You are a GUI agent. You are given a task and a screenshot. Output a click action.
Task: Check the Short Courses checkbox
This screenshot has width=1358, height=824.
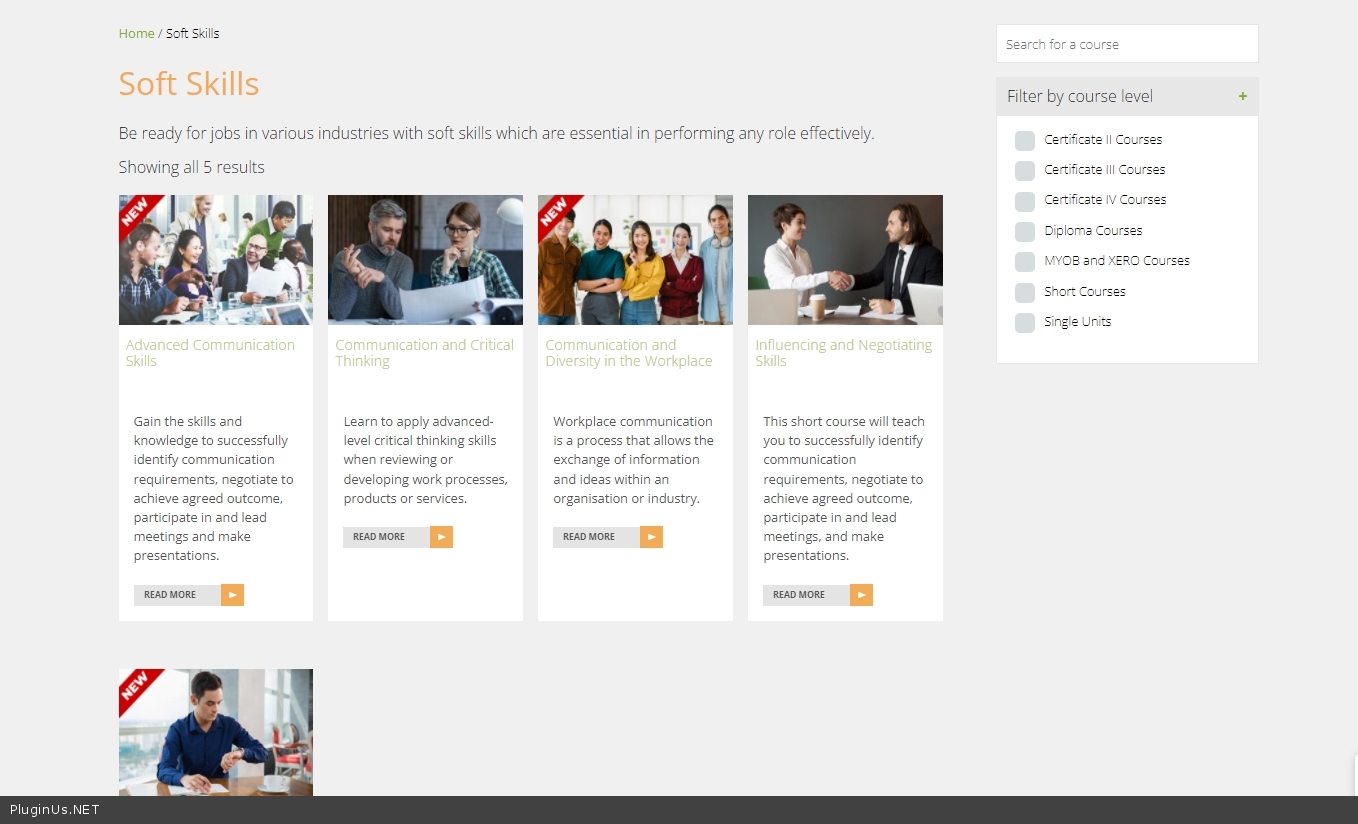click(1025, 292)
